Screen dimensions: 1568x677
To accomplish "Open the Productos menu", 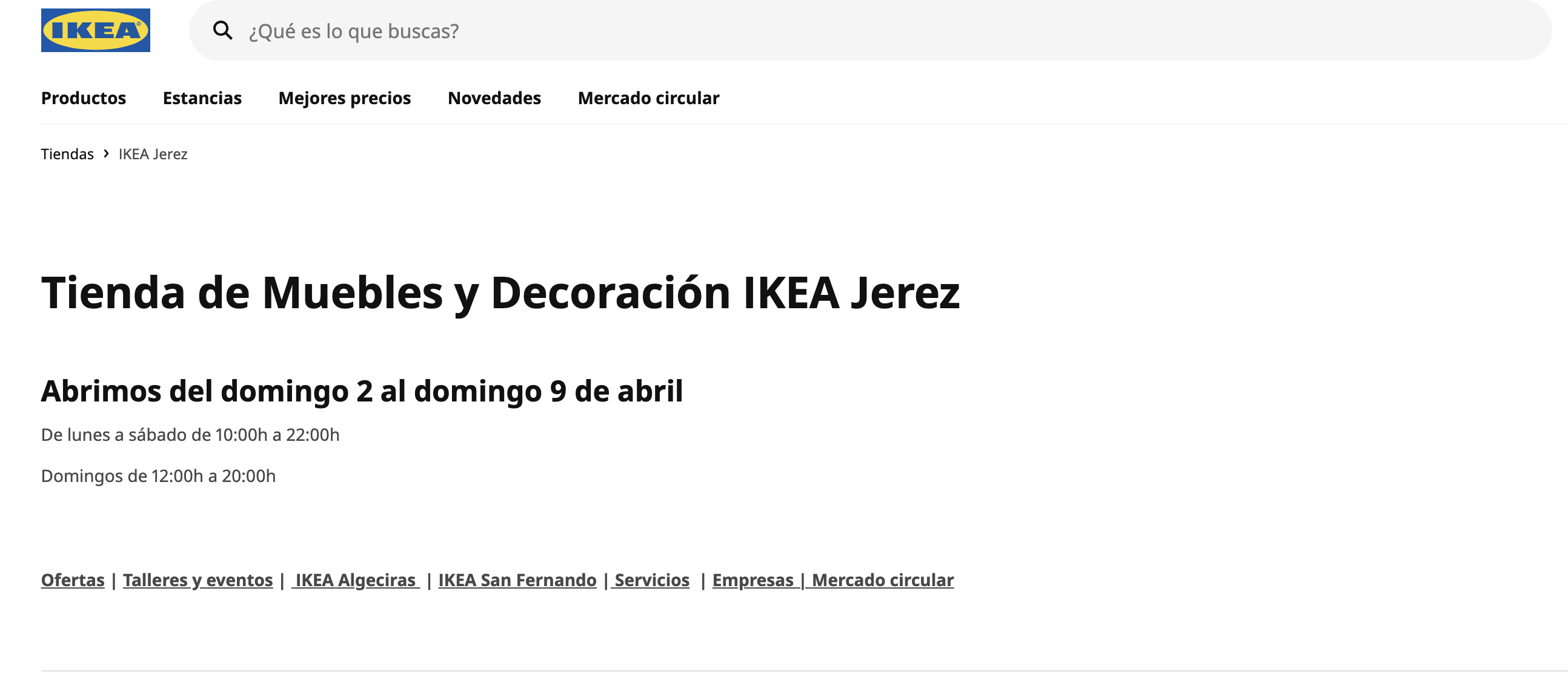I will pos(84,98).
